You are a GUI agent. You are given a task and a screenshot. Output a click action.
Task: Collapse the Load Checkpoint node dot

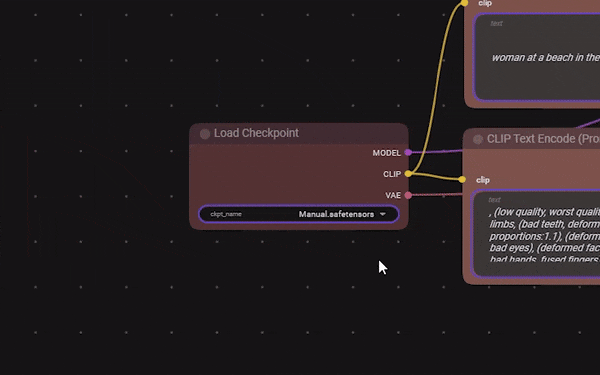coord(205,134)
